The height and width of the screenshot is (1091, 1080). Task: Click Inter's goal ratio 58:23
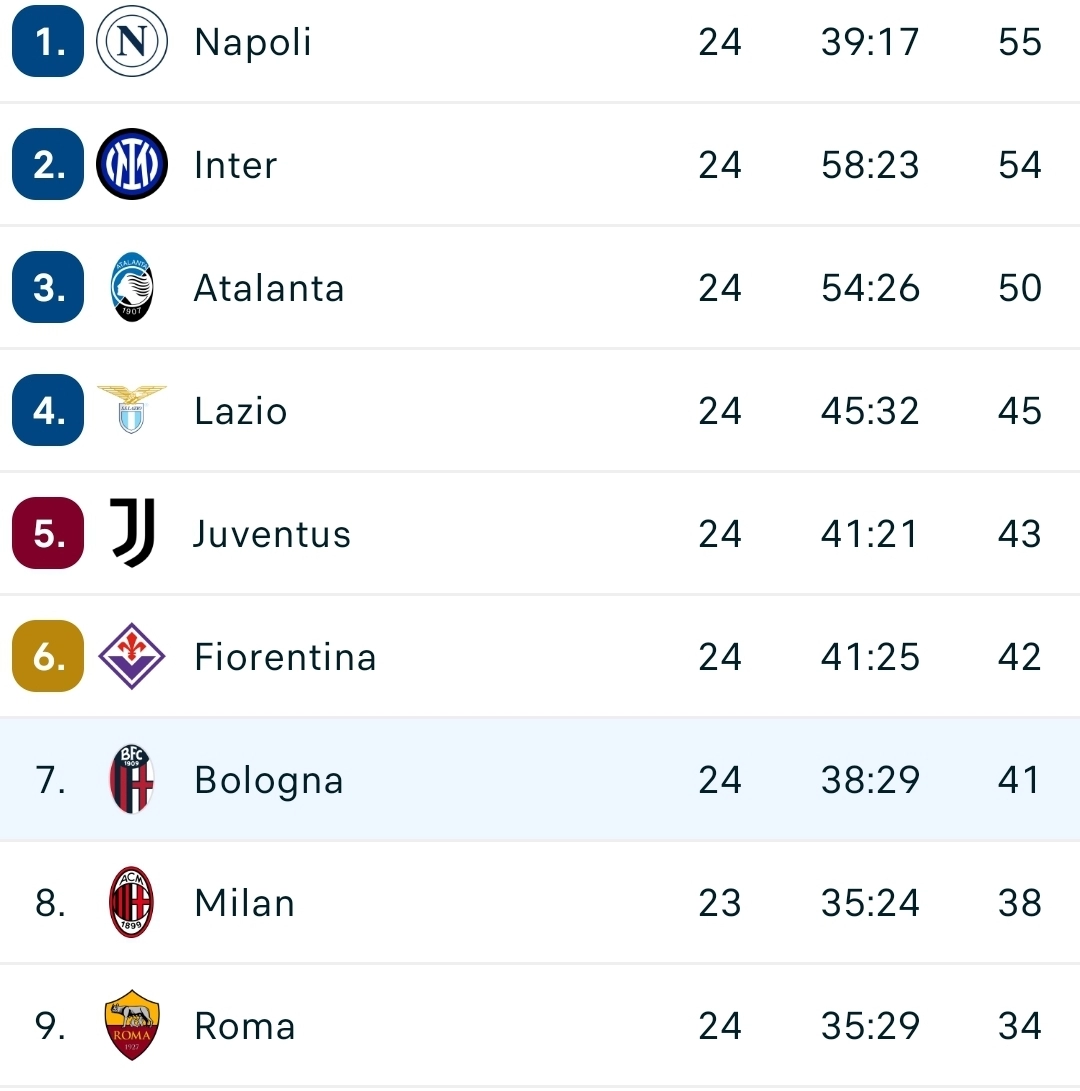[870, 165]
